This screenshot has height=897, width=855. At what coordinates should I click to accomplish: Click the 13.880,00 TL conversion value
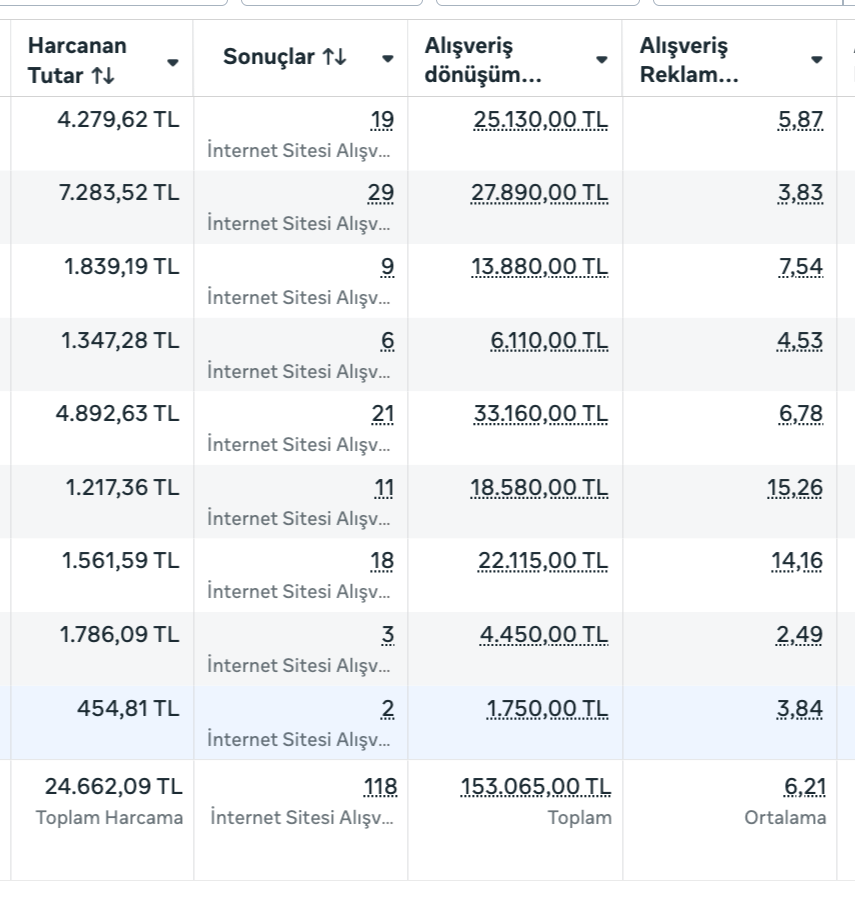tap(539, 267)
